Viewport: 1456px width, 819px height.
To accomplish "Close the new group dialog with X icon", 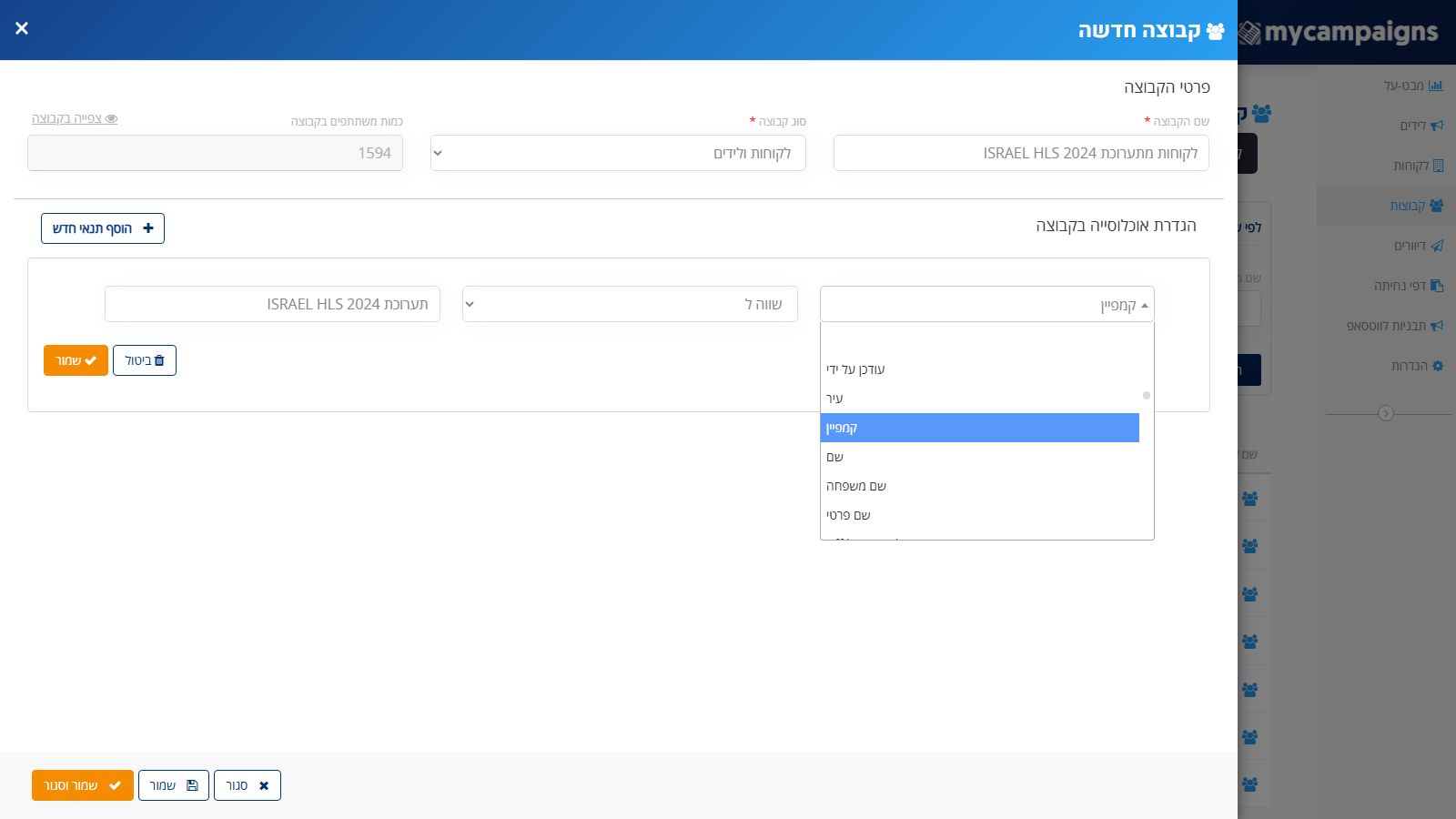I will (22, 28).
